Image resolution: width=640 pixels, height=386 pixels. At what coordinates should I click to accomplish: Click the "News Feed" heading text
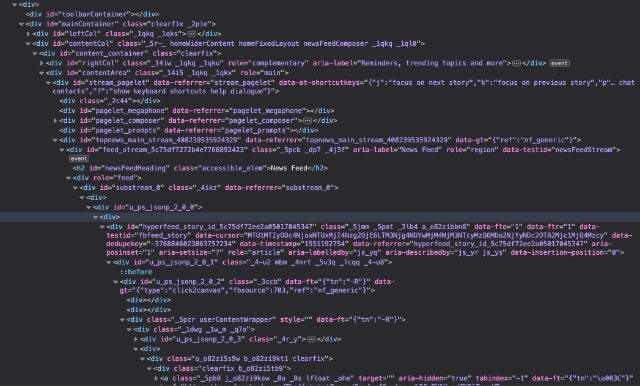click(x=289, y=168)
